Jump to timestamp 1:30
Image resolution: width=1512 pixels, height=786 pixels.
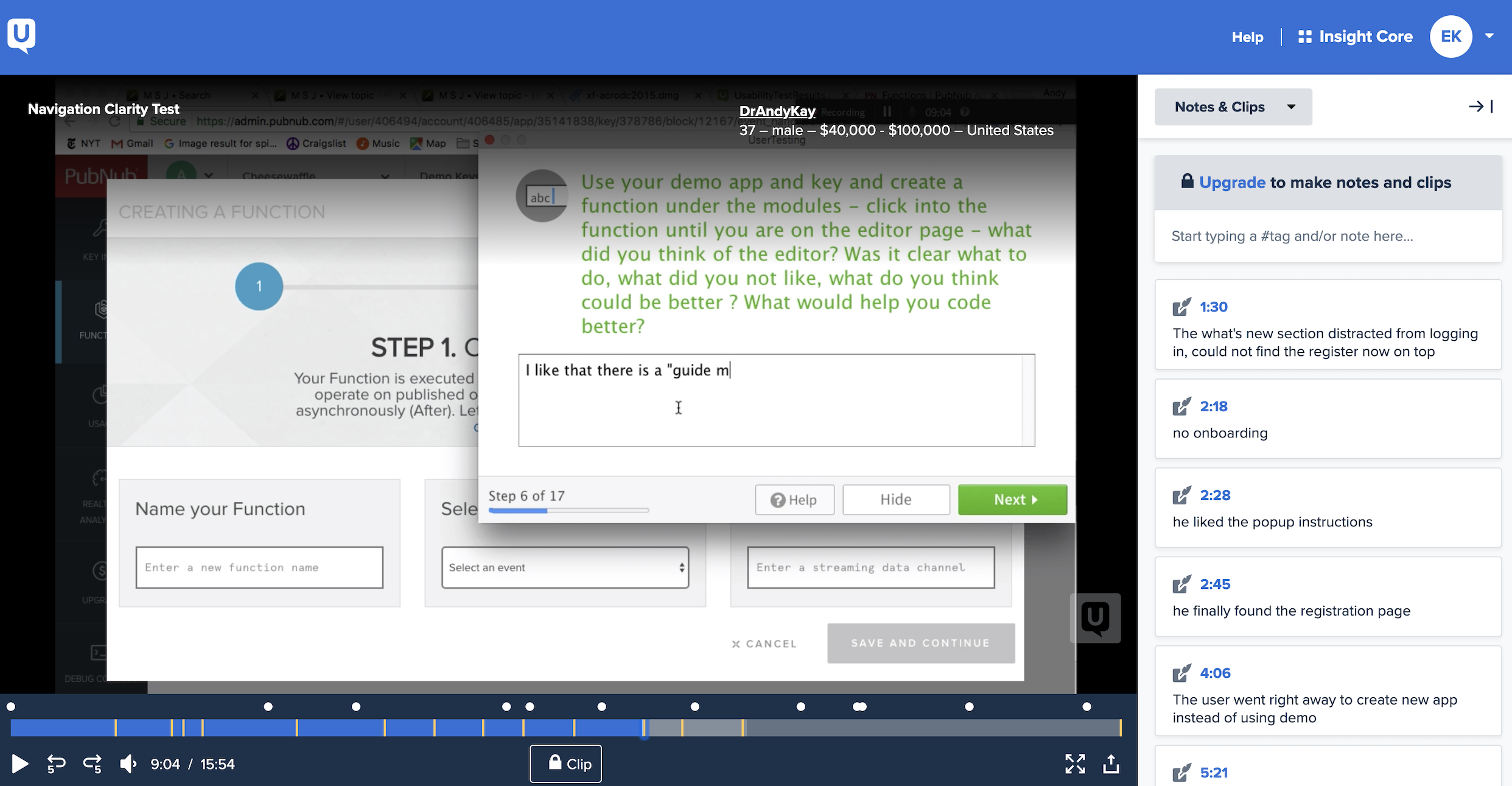1214,307
